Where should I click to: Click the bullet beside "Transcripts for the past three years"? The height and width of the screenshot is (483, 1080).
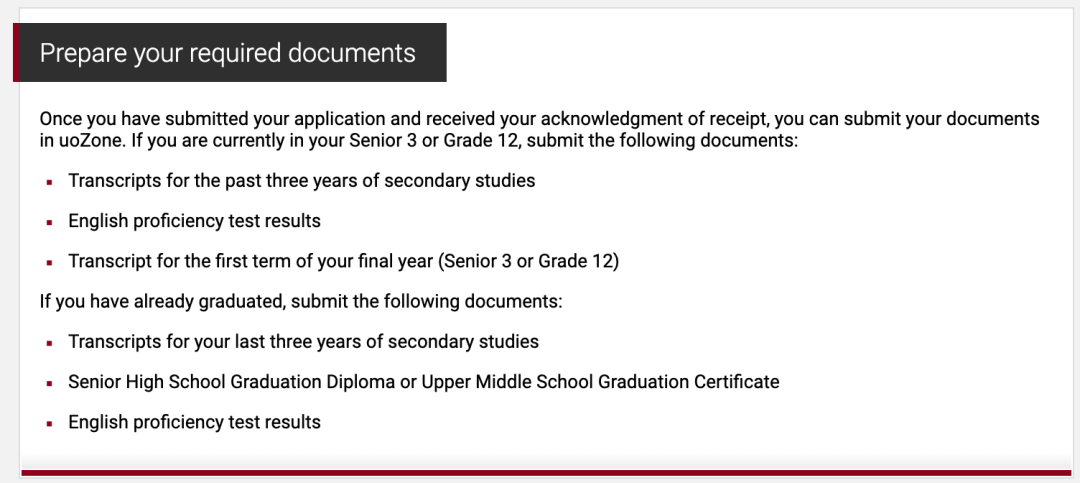(x=49, y=182)
